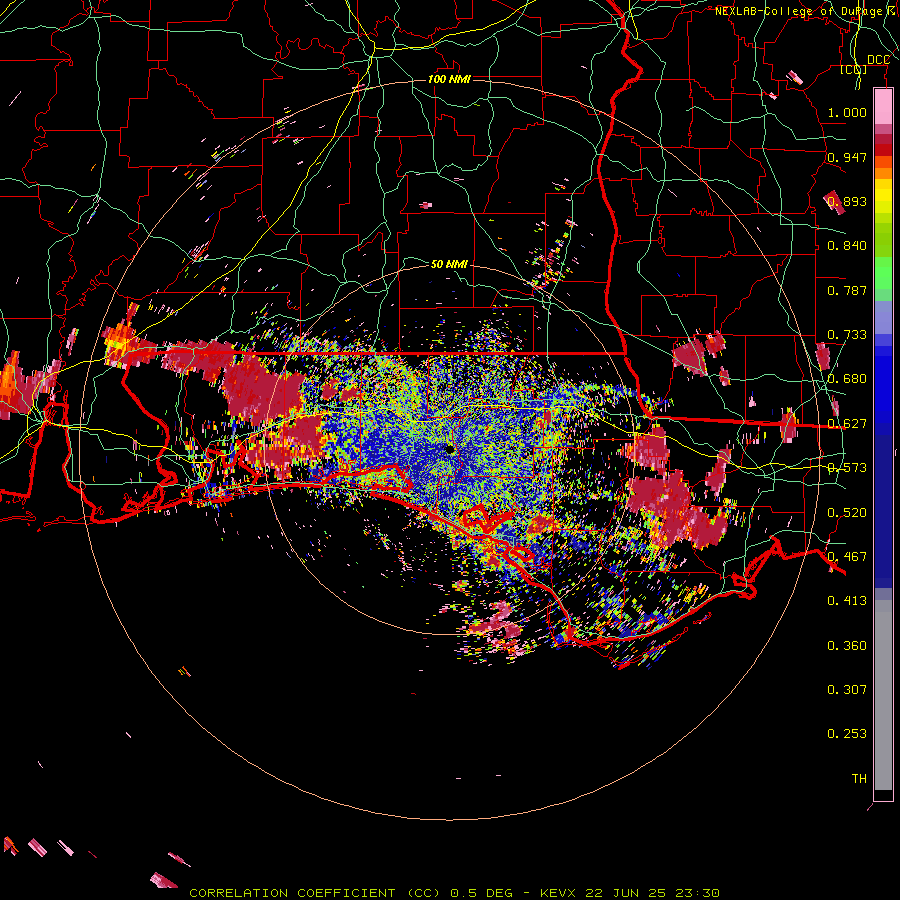Select the orange color bar segment

[x=883, y=173]
